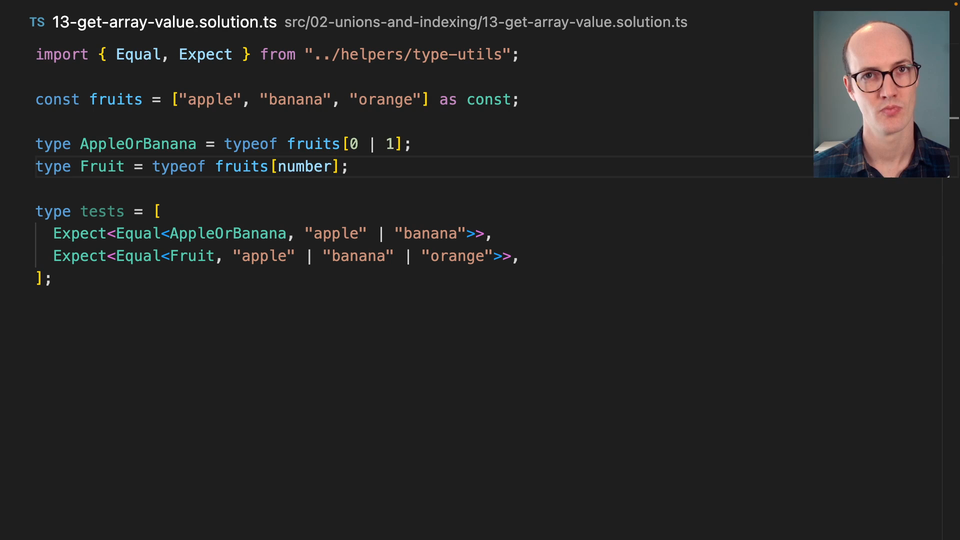Click the Equal identifier in the import statement
Image resolution: width=960 pixels, height=540 pixels.
point(138,54)
